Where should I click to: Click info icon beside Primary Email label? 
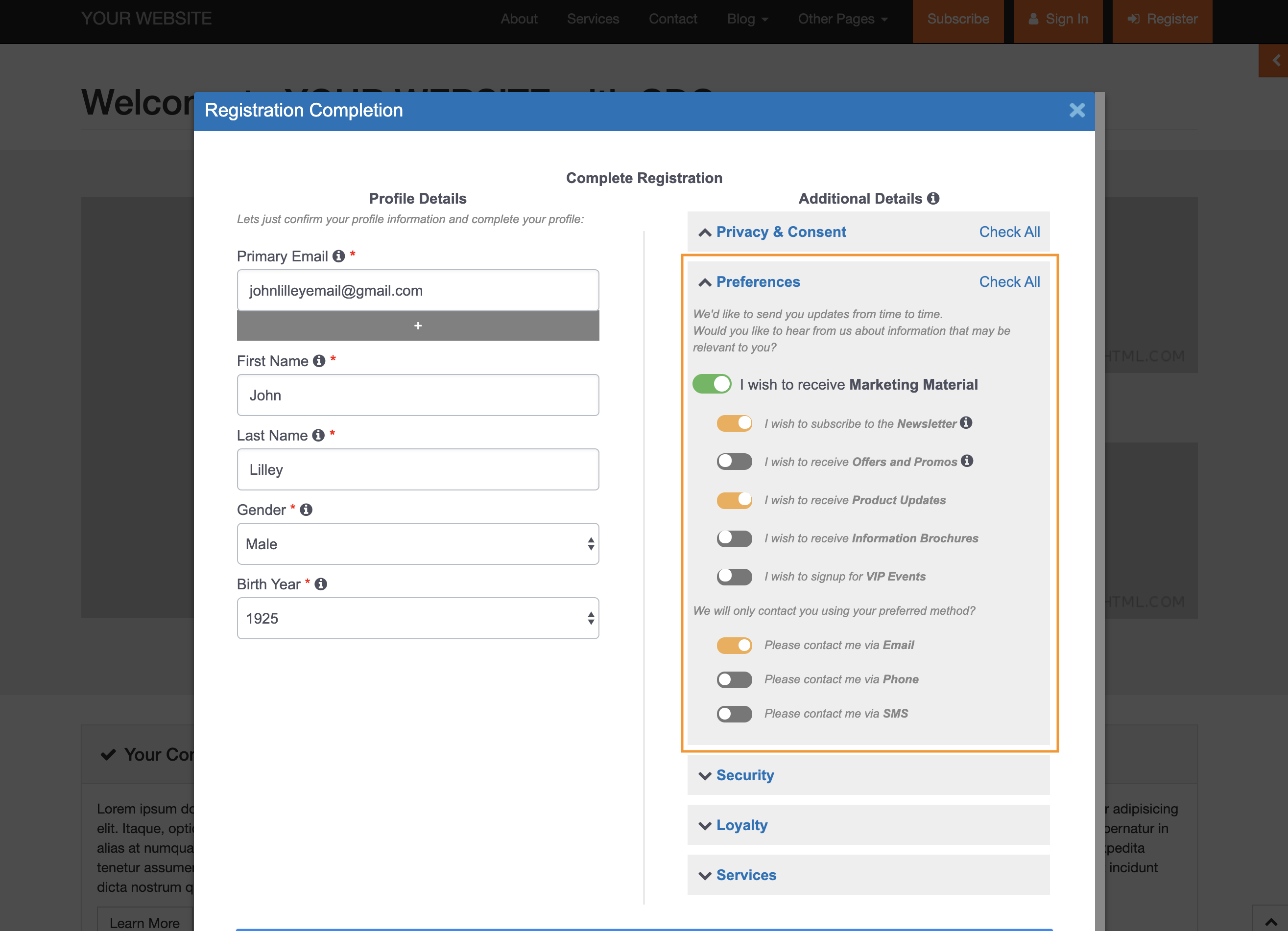click(338, 256)
